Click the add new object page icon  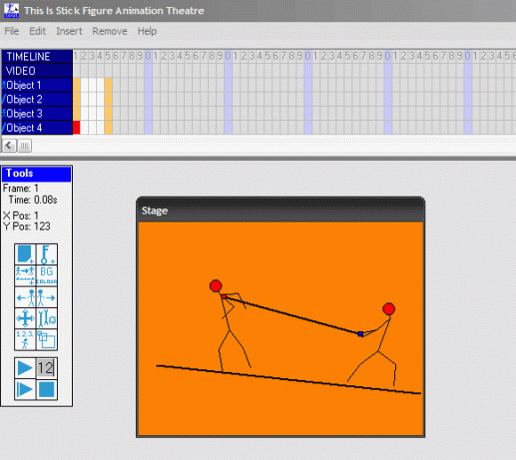[x=25, y=254]
